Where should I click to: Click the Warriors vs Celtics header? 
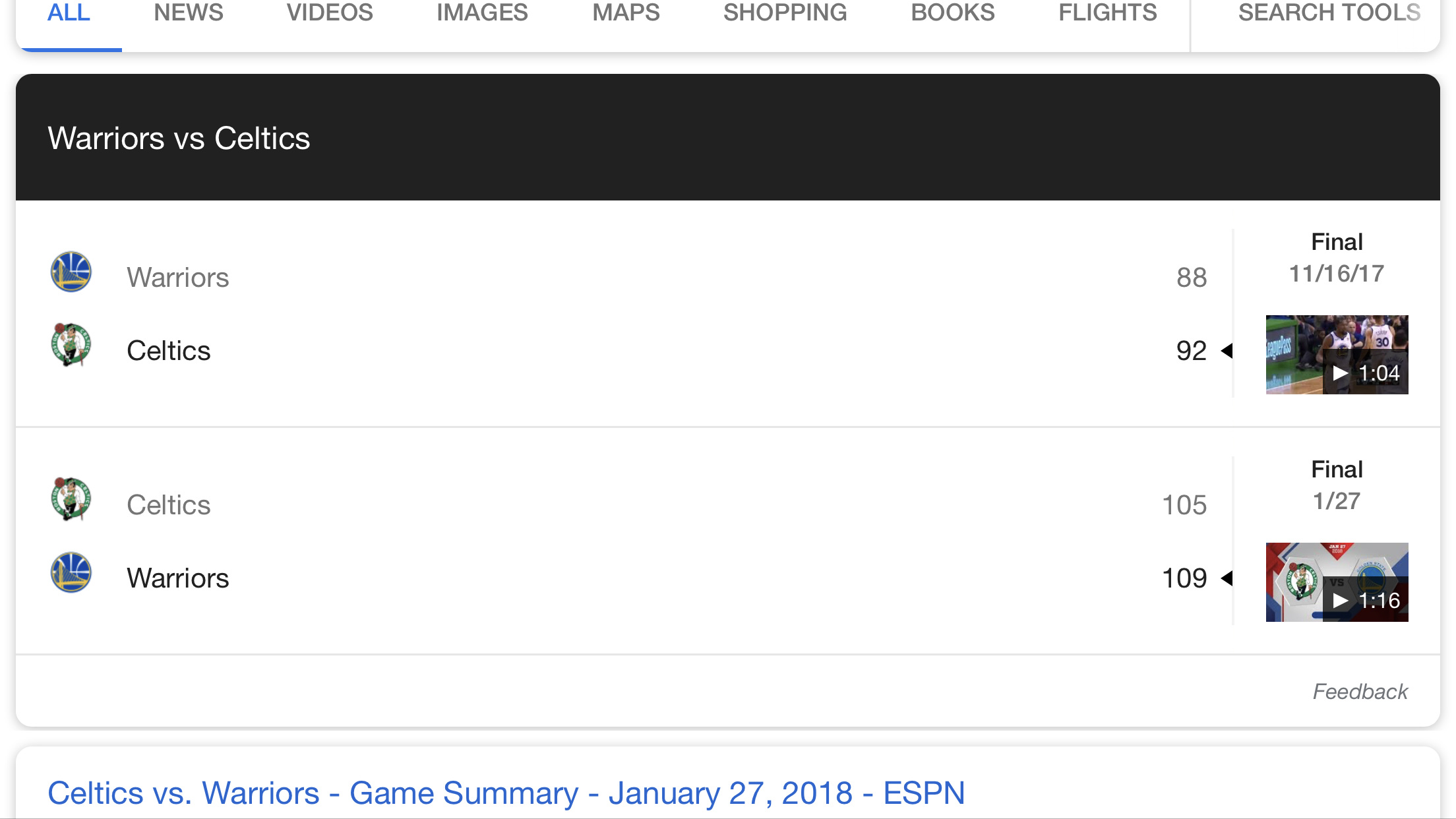pyautogui.click(x=179, y=138)
